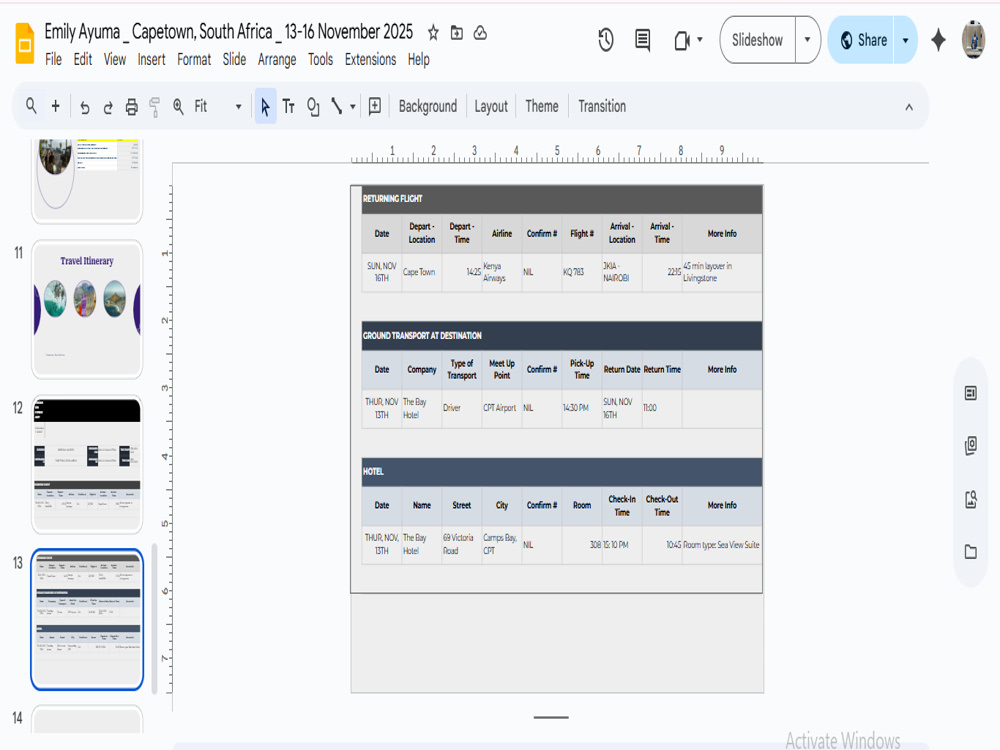Expand the Slideshow options arrow

click(x=807, y=40)
